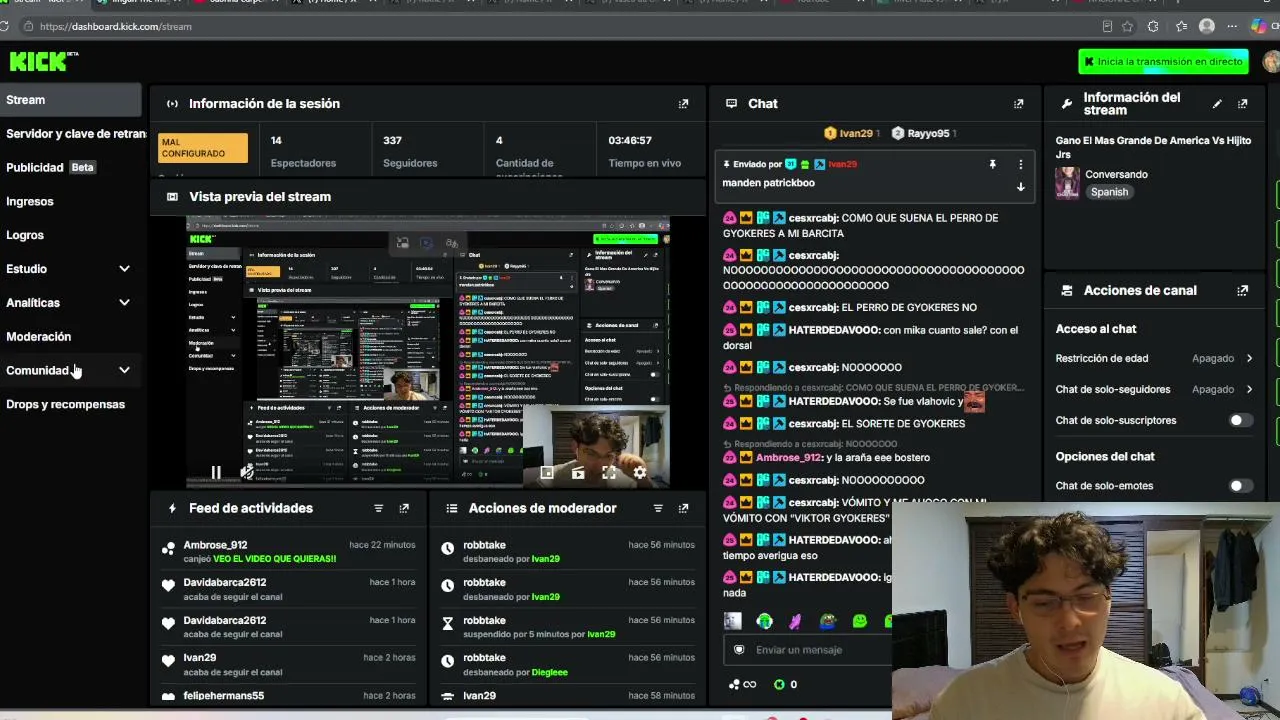1280x720 pixels.
Task: Pop out the Información de la sesión panel
Action: (x=684, y=104)
